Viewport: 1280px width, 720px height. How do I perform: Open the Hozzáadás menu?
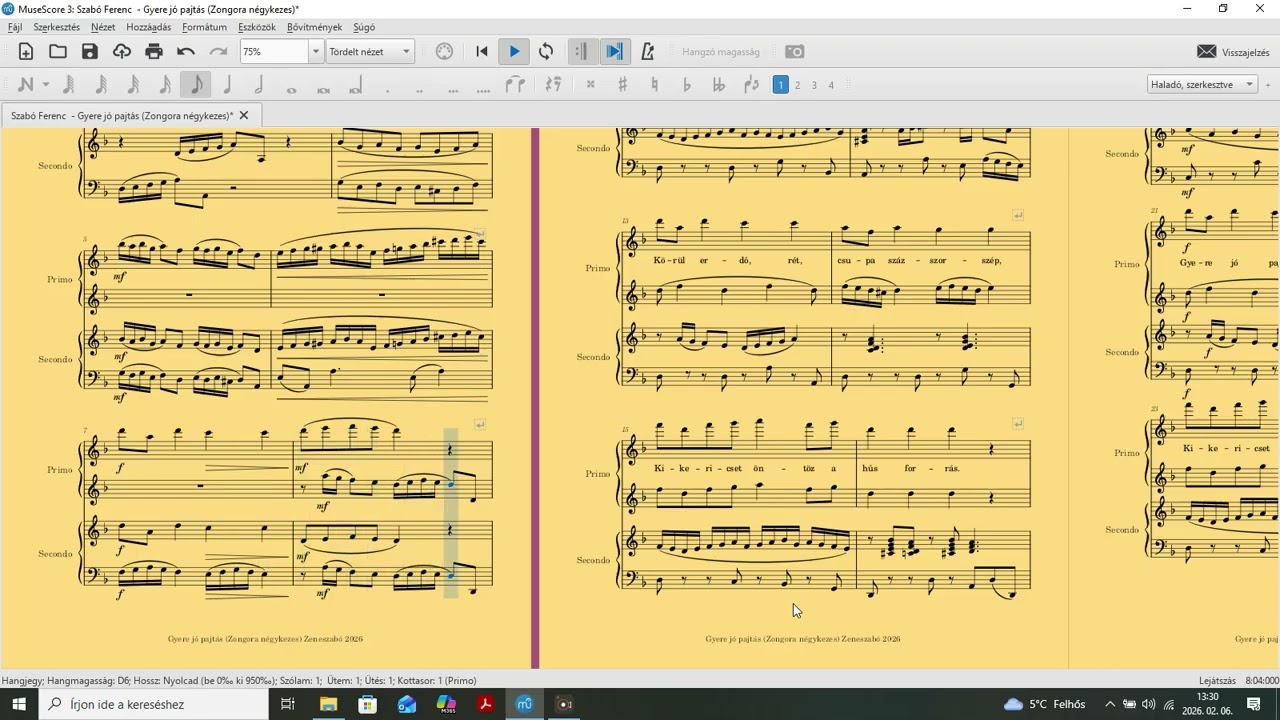click(150, 27)
